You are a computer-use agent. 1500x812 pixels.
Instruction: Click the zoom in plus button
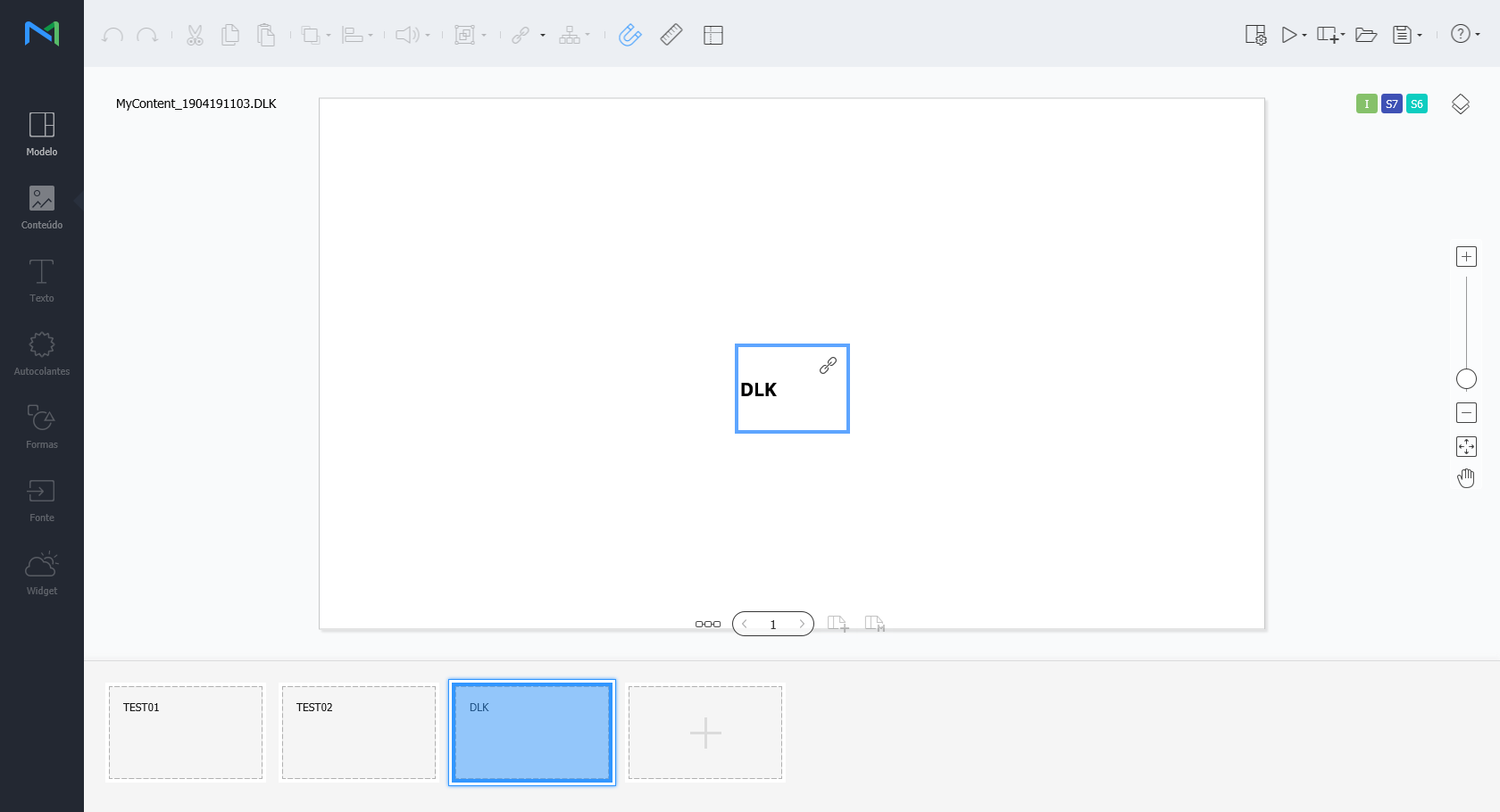[1466, 257]
